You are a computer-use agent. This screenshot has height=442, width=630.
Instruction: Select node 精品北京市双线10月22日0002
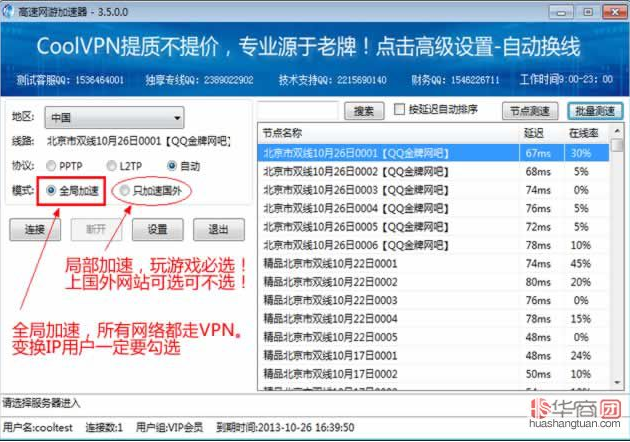(433, 282)
